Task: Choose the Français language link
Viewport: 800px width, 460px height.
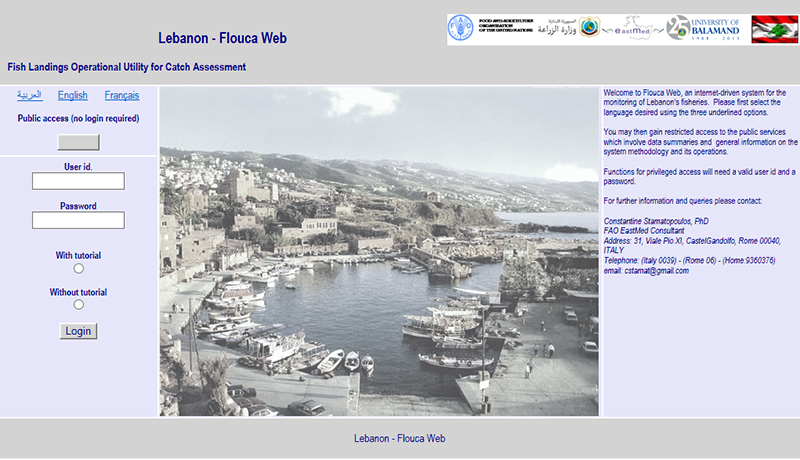Action: [122, 96]
